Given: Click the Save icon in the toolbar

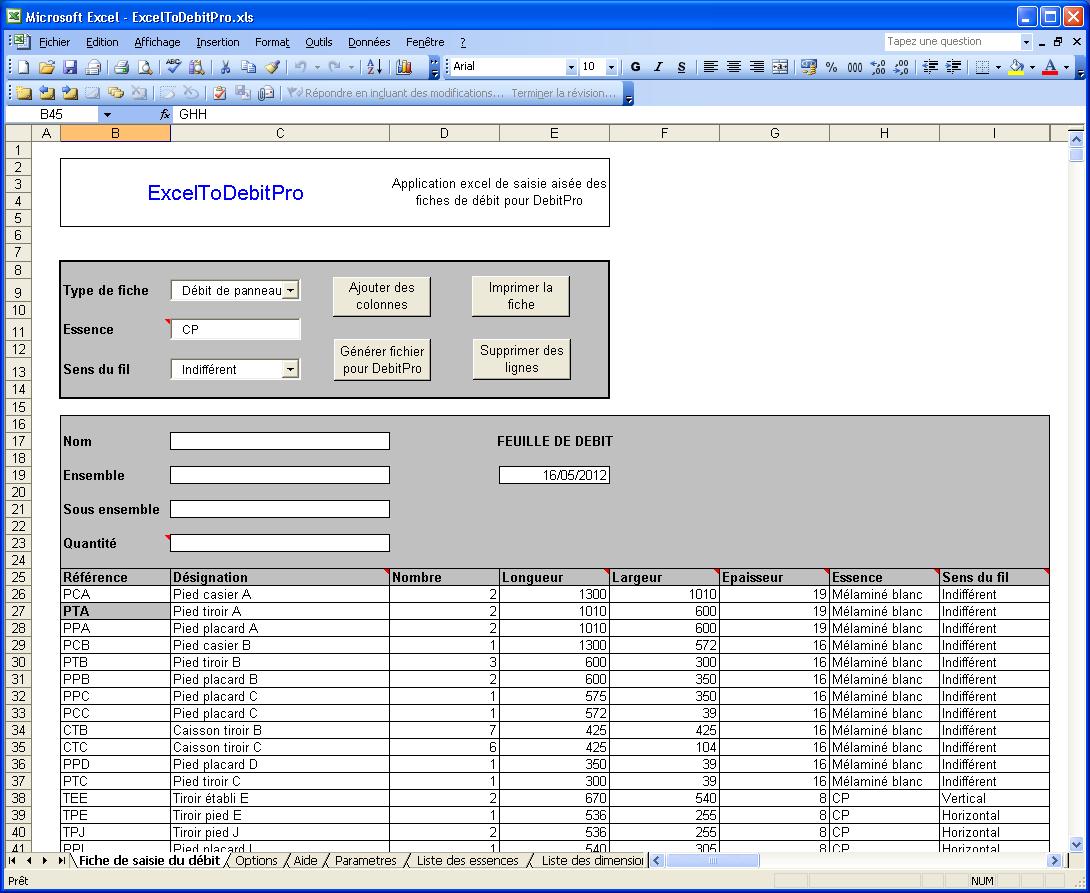Looking at the screenshot, I should (x=70, y=67).
